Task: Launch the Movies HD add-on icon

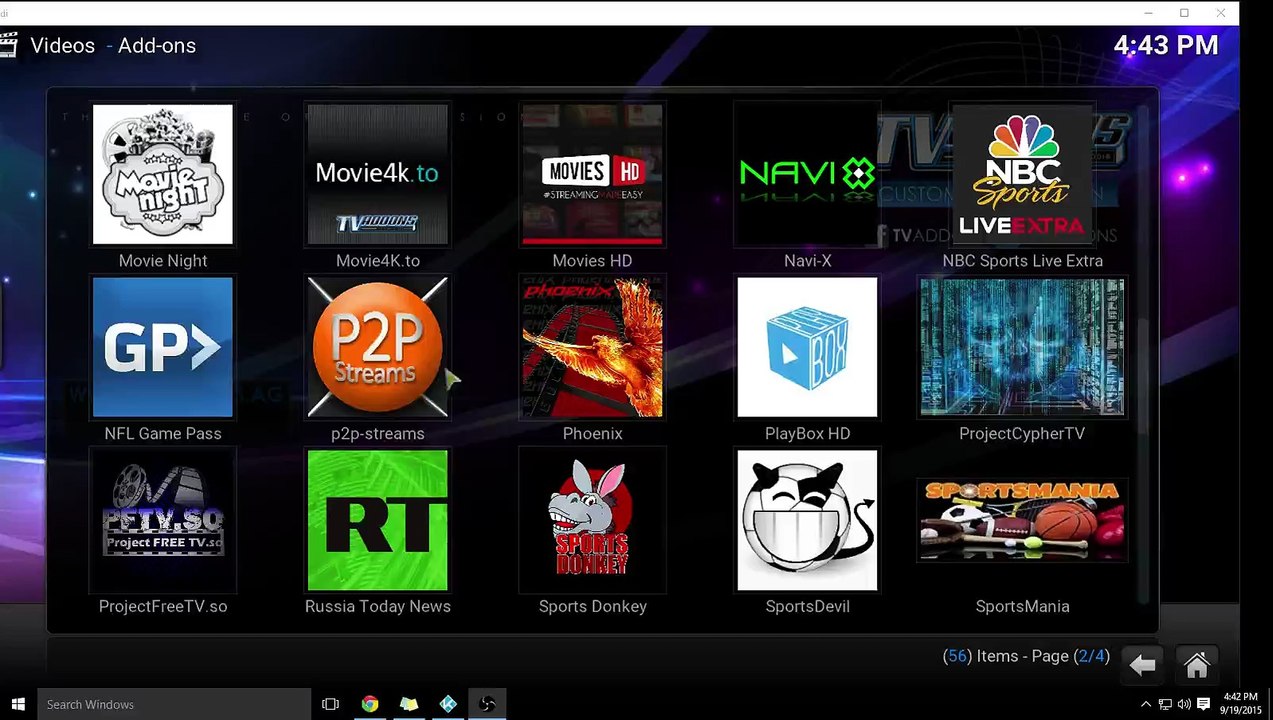Action: (592, 174)
